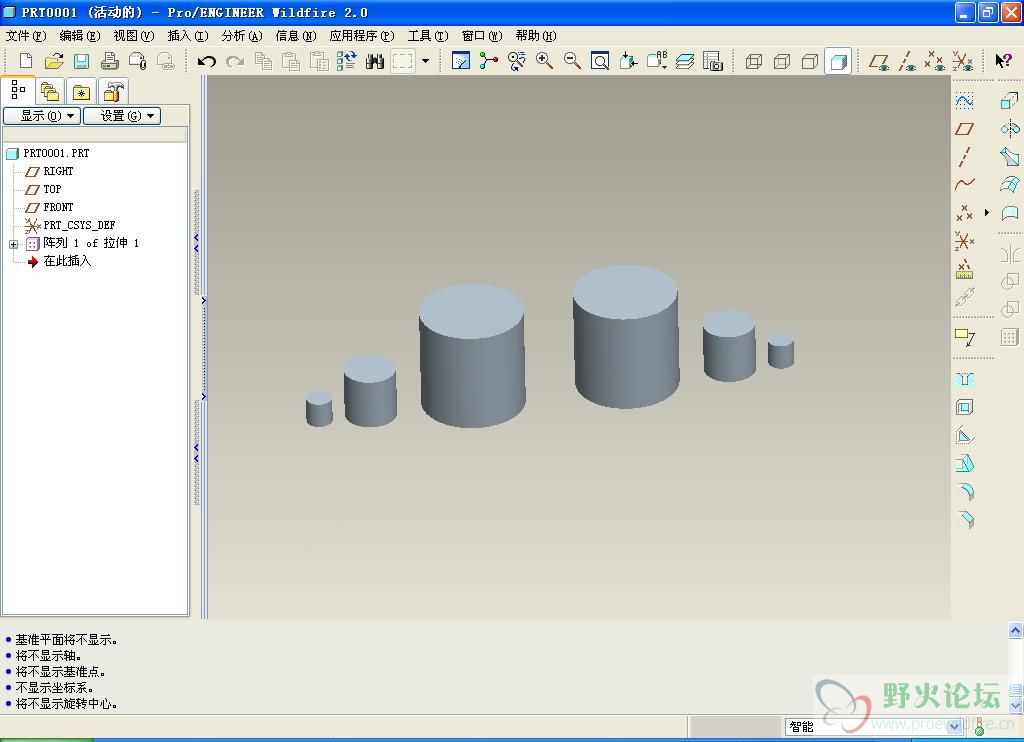1024x742 pixels.
Task: Select the Hole tool
Action: coord(965,379)
